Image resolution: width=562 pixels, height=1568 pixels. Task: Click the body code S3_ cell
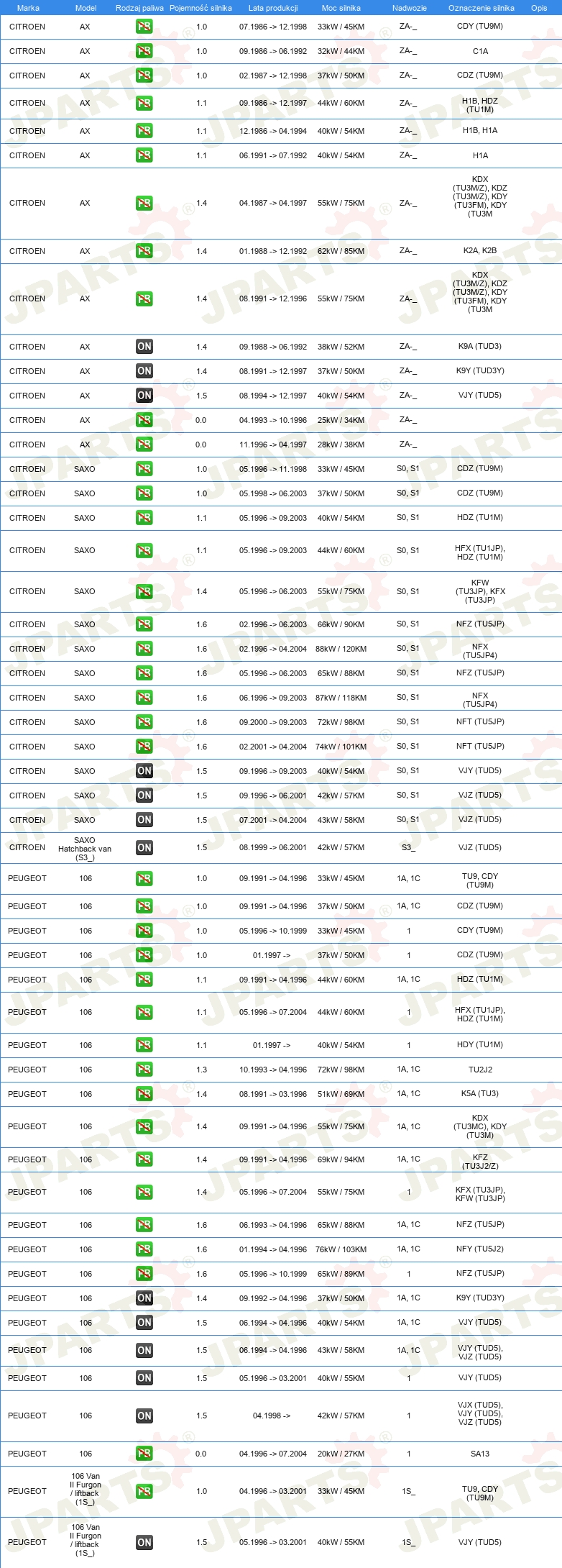tap(408, 848)
